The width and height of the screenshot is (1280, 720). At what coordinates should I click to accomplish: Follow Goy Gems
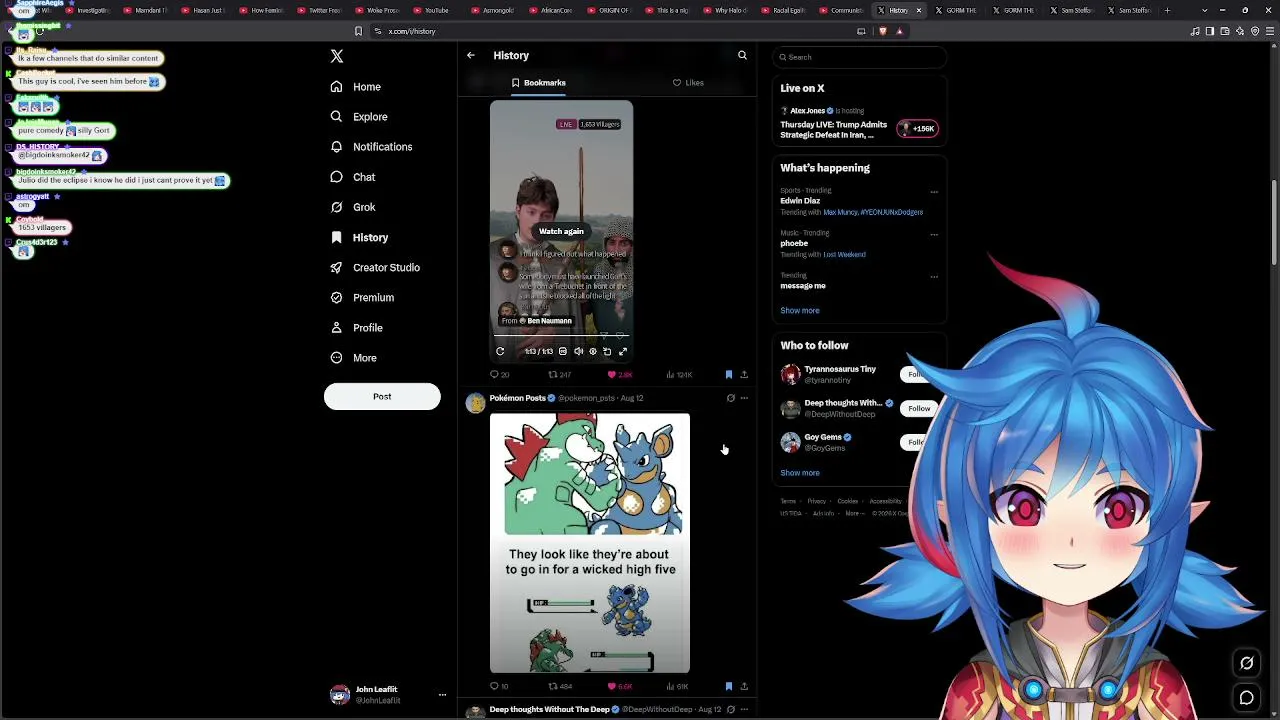pos(919,442)
